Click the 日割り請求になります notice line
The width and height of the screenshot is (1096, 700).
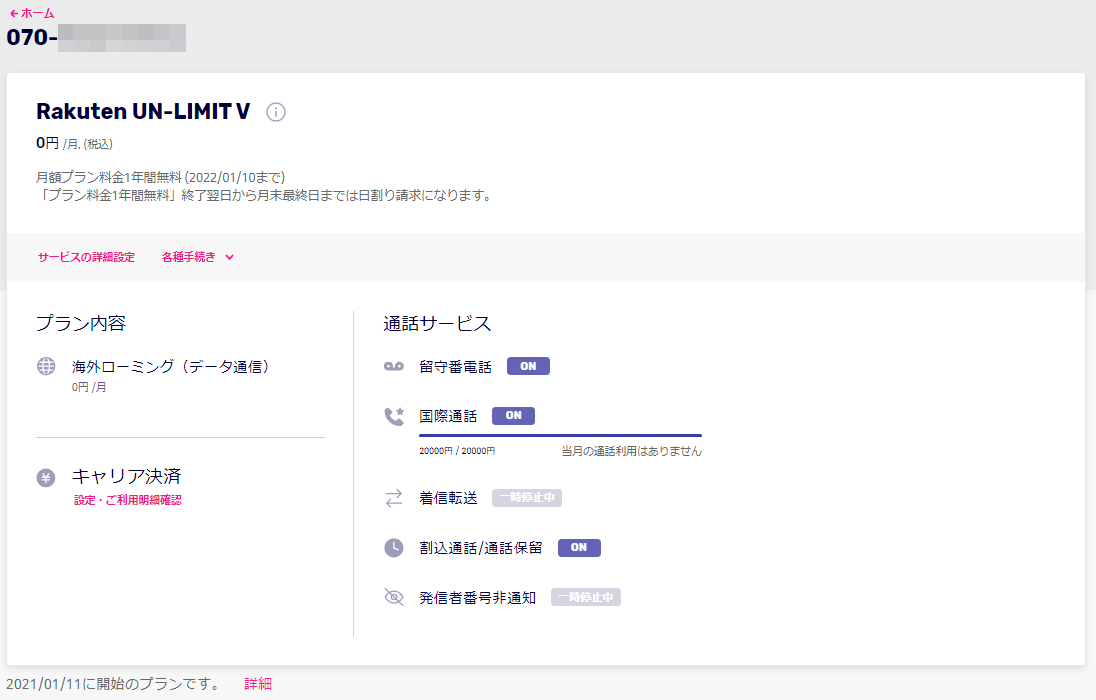point(266,196)
